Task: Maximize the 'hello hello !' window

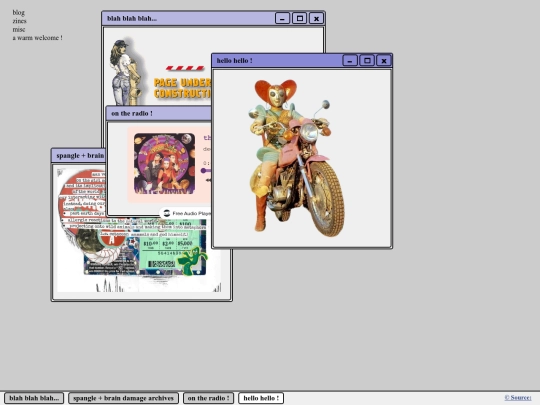Action: [x=367, y=61]
